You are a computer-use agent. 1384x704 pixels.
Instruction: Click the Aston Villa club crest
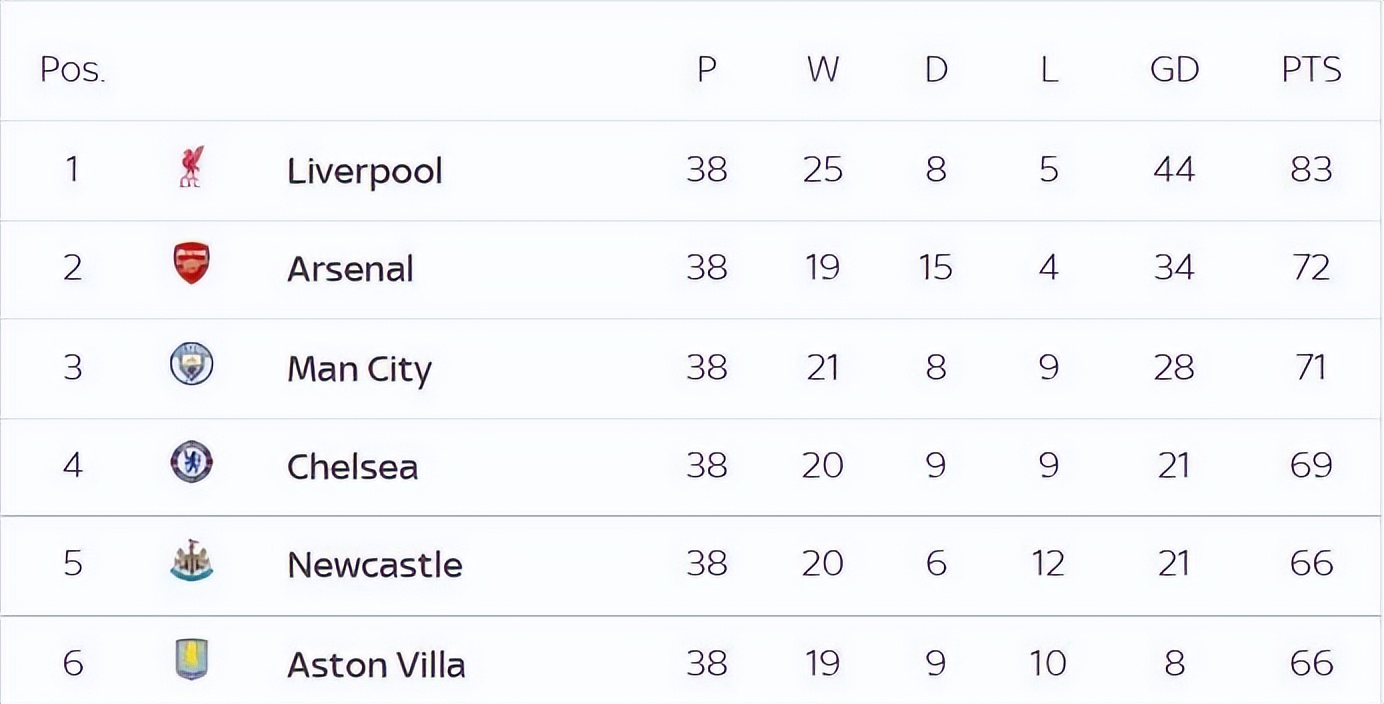tap(191, 660)
